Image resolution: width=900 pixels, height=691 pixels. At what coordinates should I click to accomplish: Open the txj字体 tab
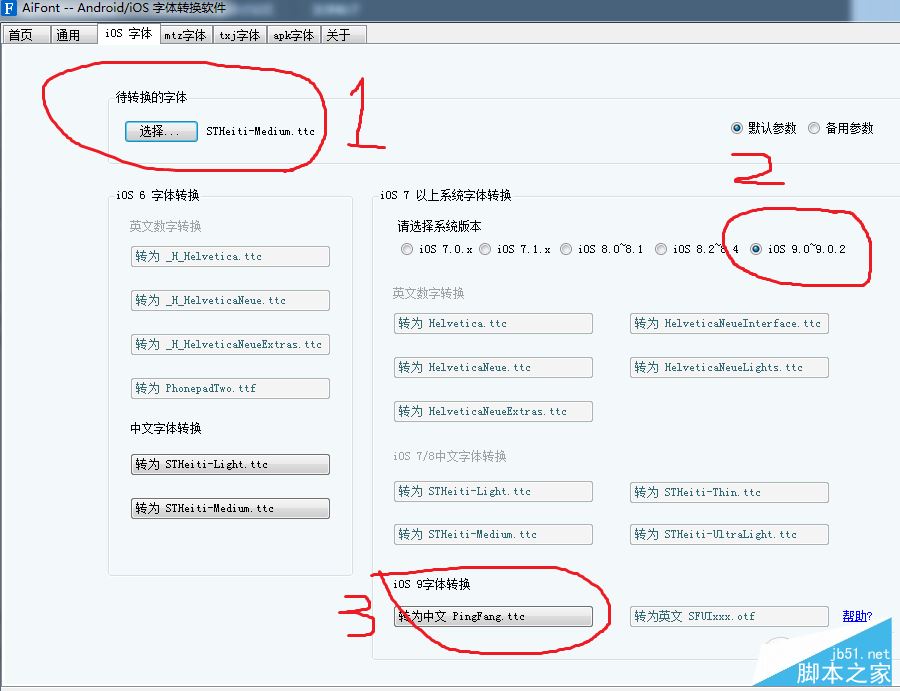[x=239, y=33]
